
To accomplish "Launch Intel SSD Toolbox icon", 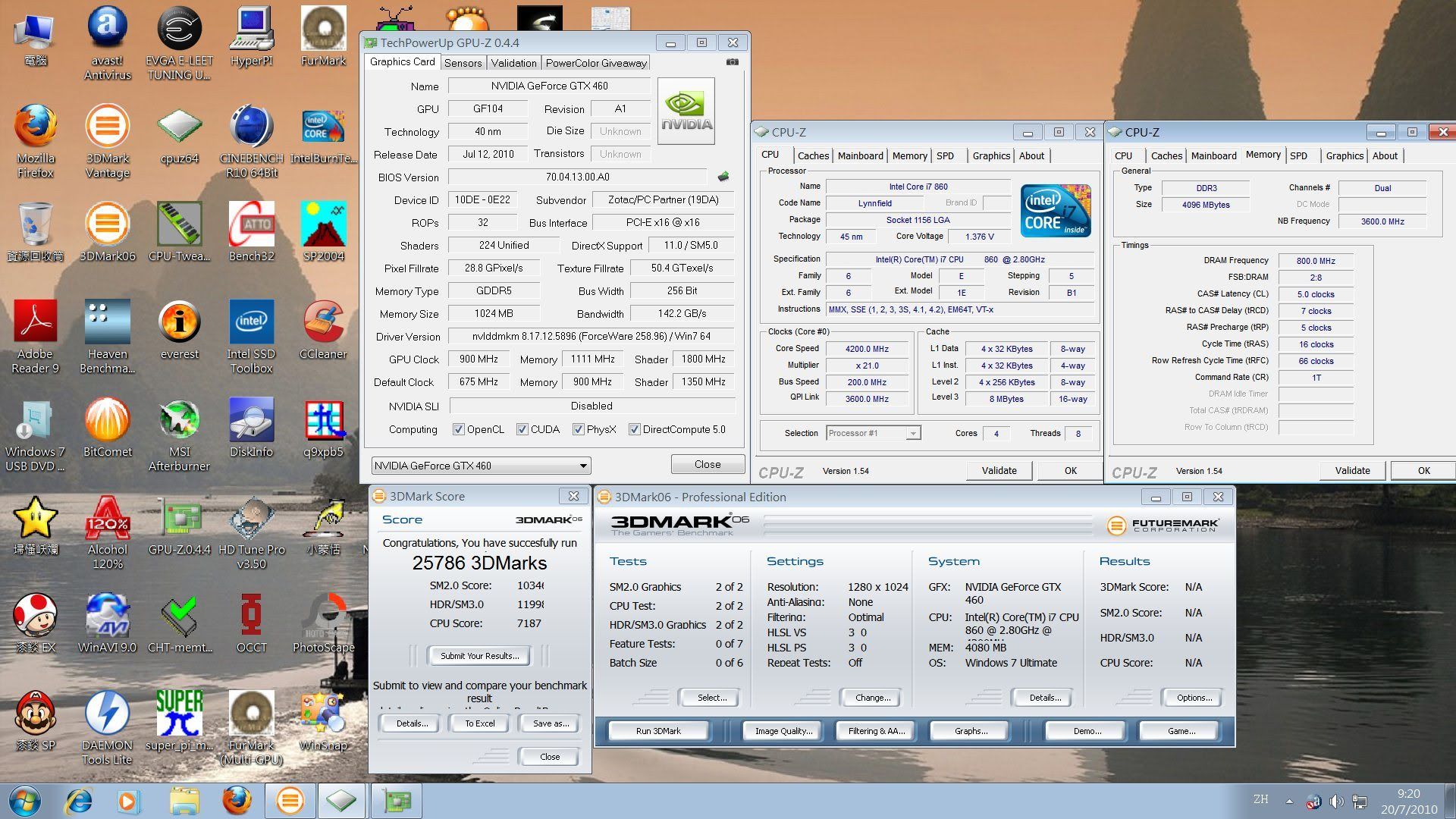I will pos(251,337).
